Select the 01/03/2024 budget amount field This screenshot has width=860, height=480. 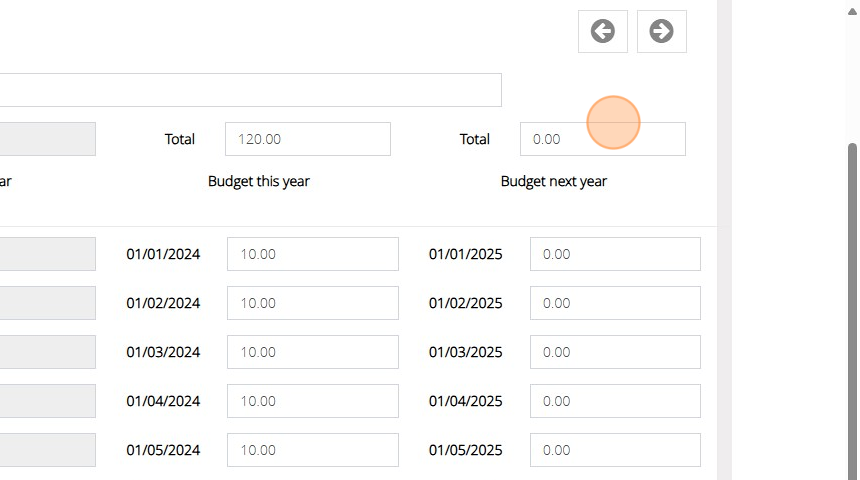312,352
